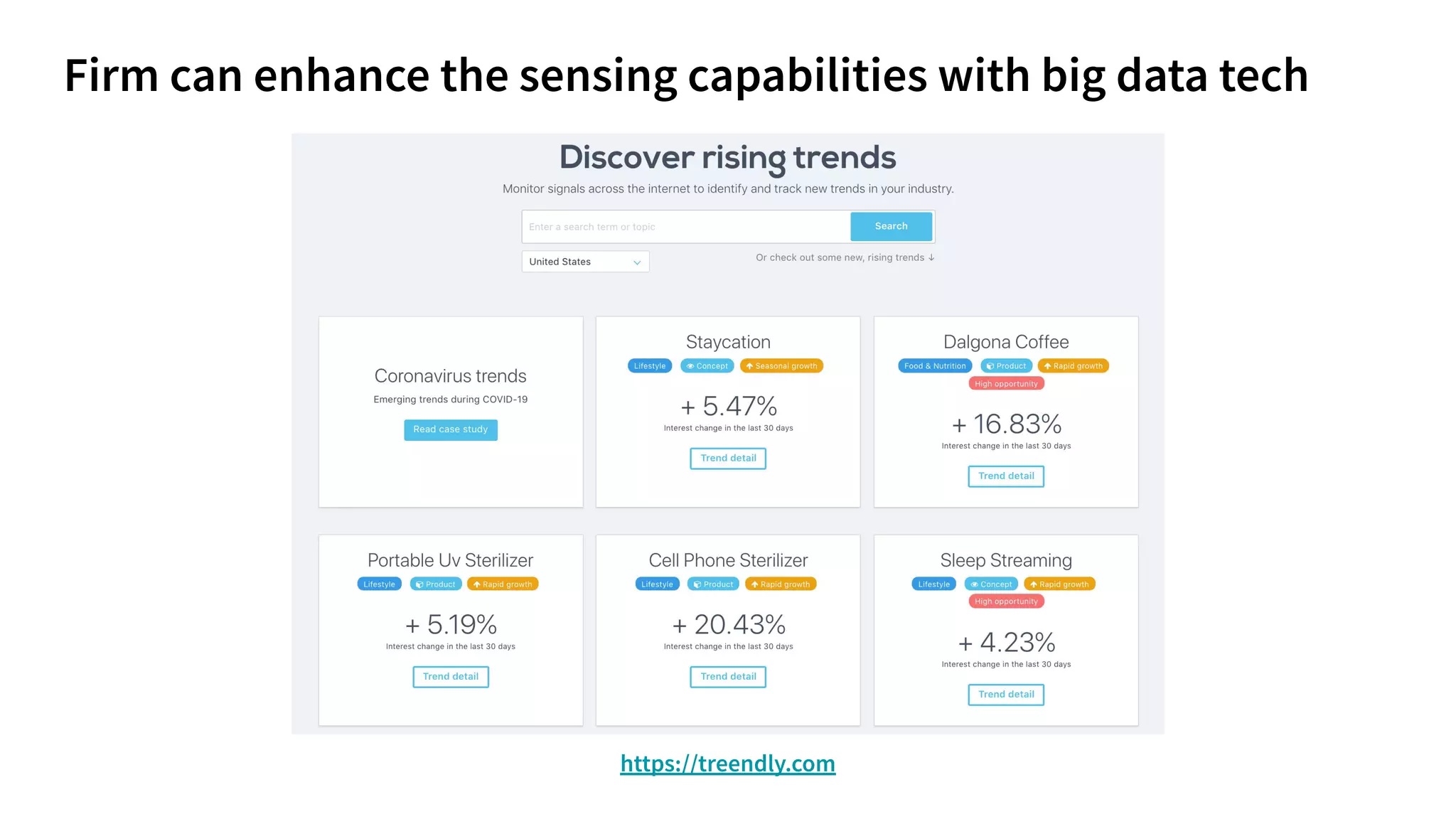The height and width of the screenshot is (819, 1456).
Task: Open Trend detail for Staycation
Action: (728, 459)
